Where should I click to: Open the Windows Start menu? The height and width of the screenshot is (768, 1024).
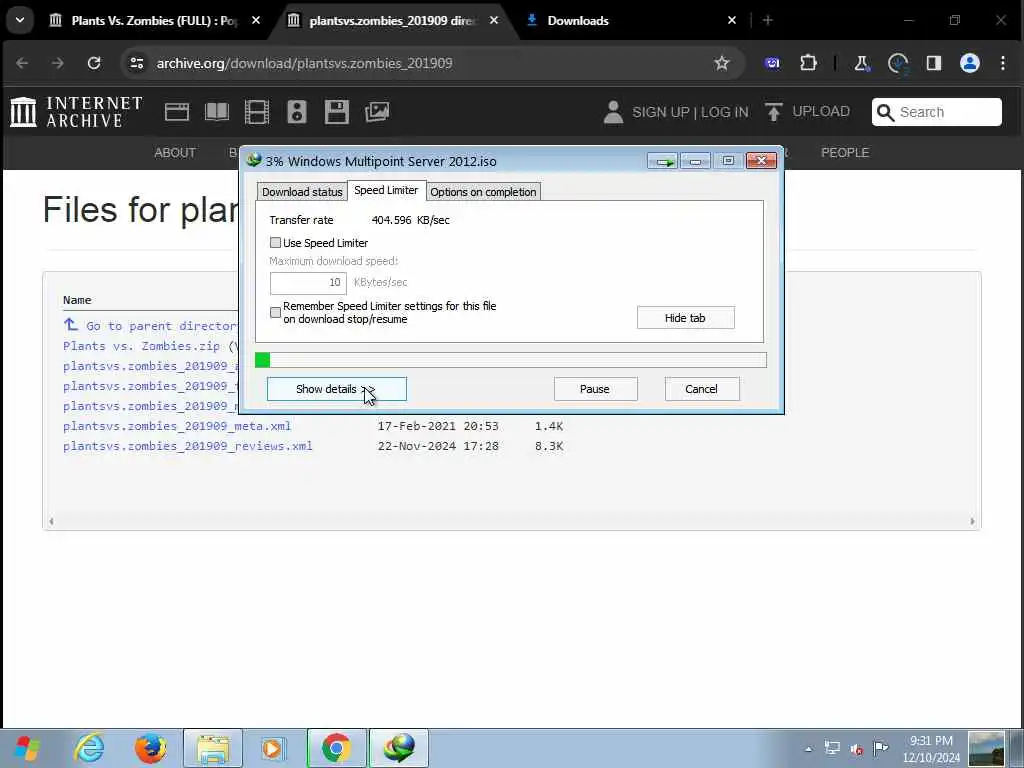[x=27, y=748]
